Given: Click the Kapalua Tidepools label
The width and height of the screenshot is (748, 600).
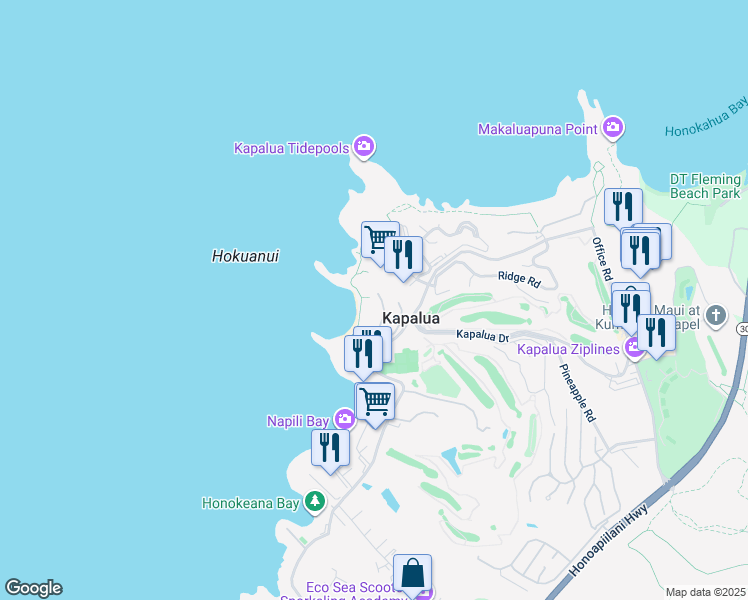Looking at the screenshot, I should pos(291,148).
